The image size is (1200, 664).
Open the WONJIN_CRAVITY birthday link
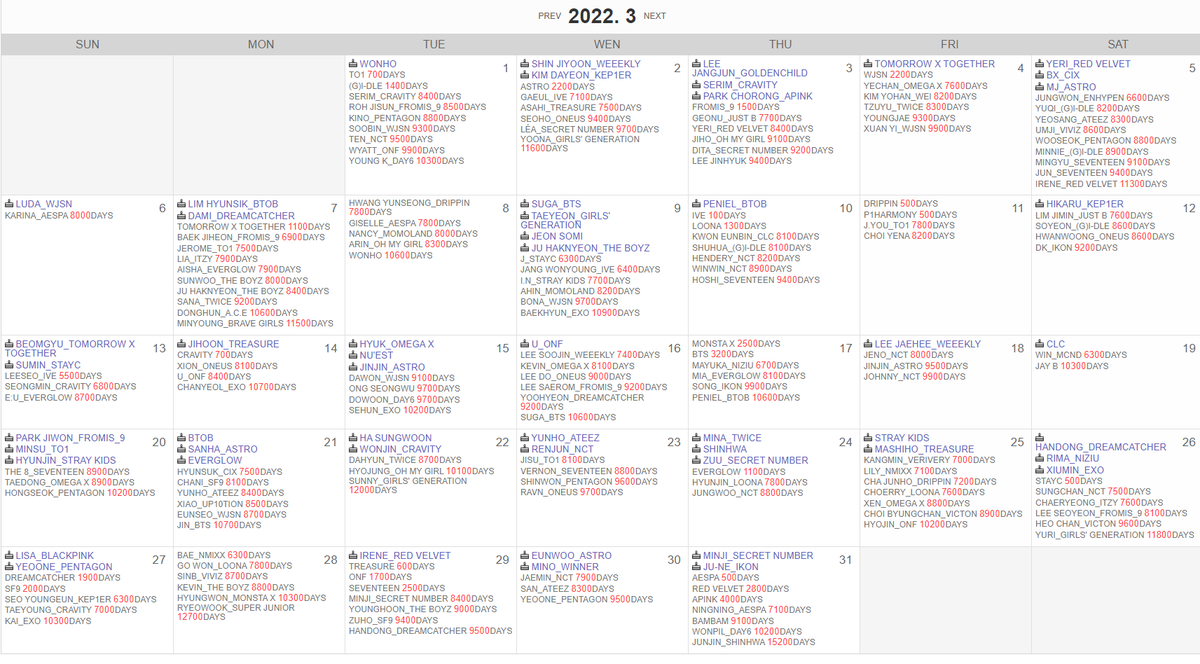coord(400,450)
